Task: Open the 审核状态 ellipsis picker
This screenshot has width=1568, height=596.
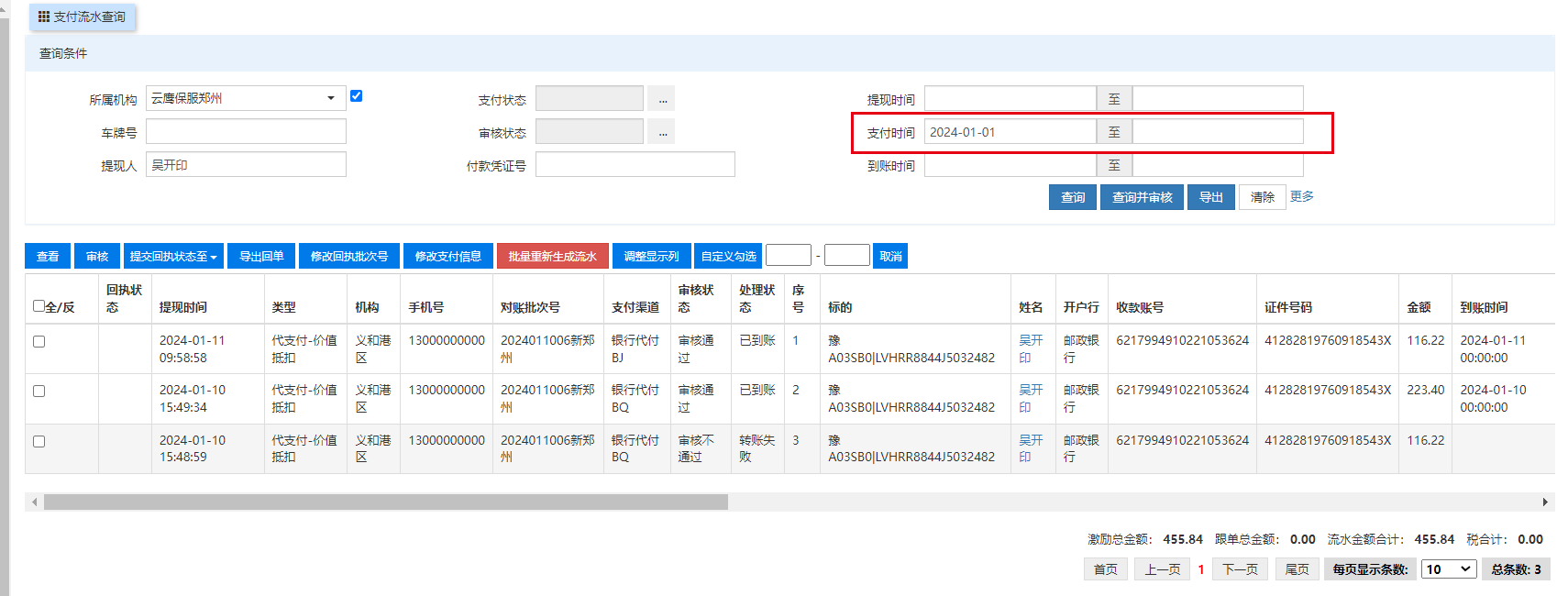Action: tap(661, 132)
